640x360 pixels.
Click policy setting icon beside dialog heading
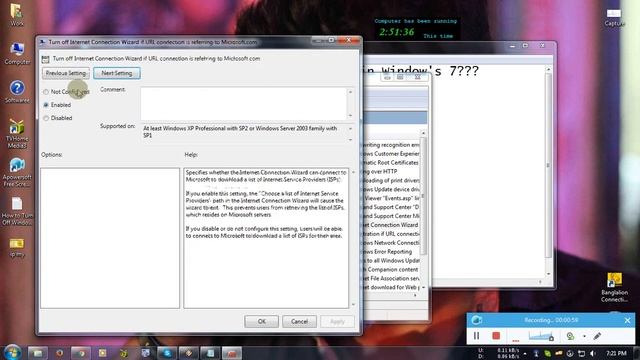pos(45,59)
